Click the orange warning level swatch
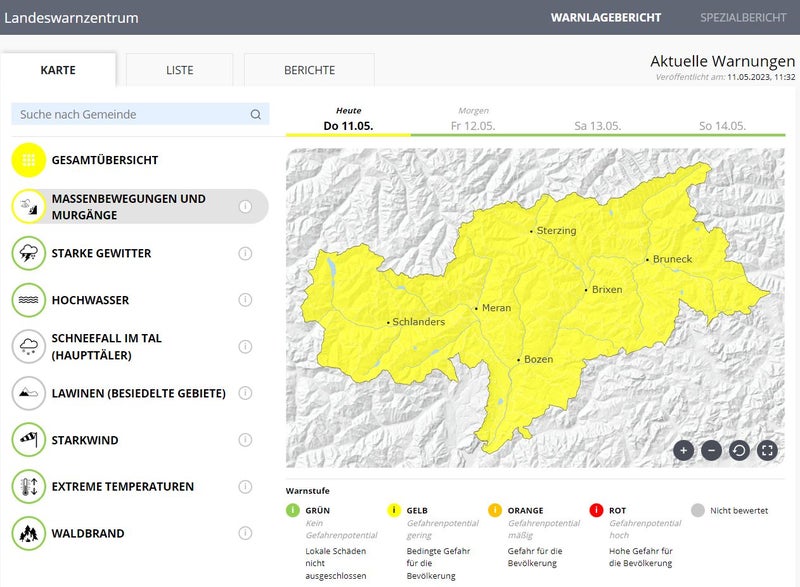The width and height of the screenshot is (800, 587). pos(495,510)
